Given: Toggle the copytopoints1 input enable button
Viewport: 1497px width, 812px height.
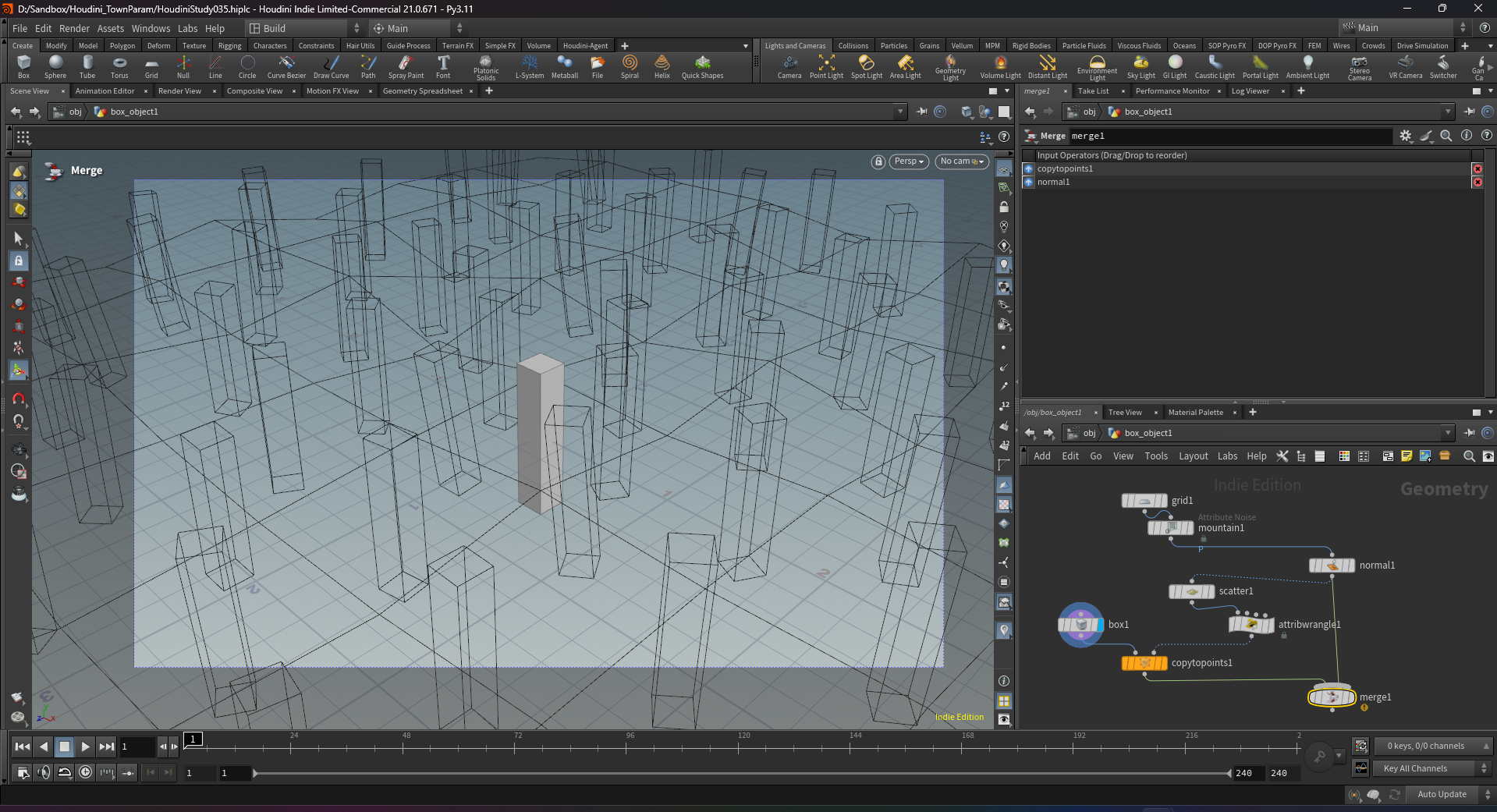Looking at the screenshot, I should click(1028, 168).
